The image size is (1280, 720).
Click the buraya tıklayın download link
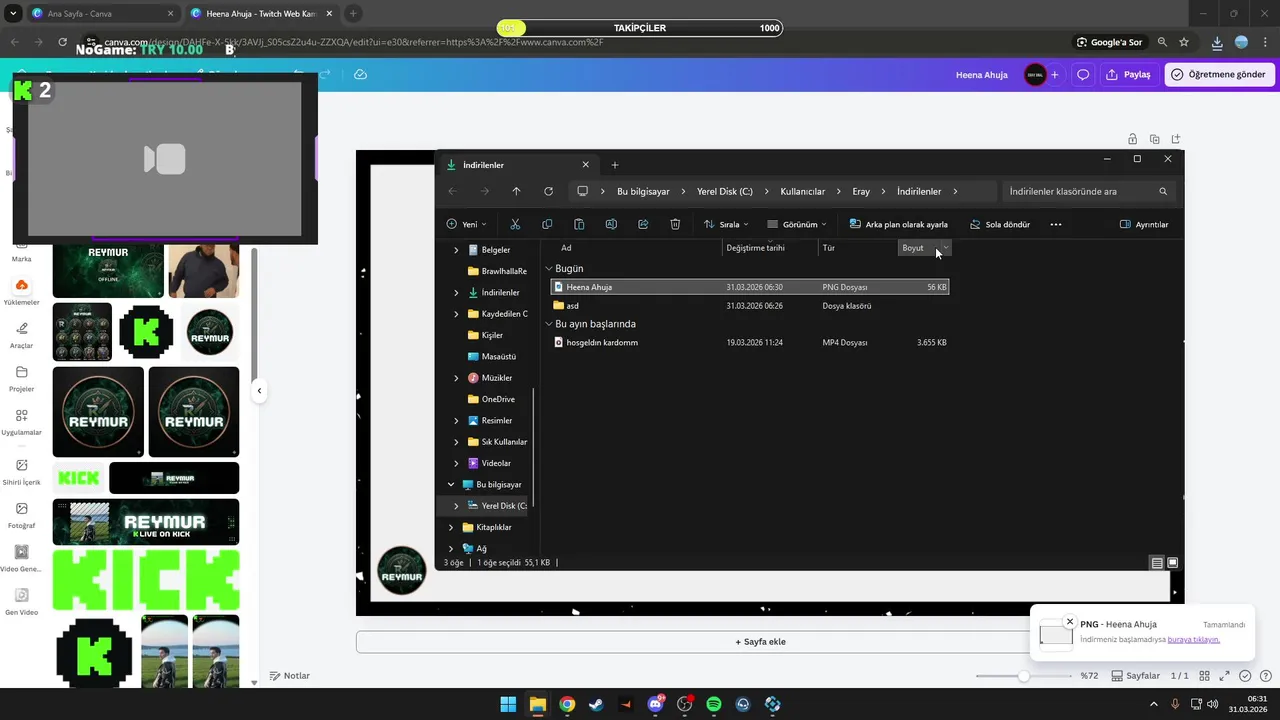[1193, 639]
